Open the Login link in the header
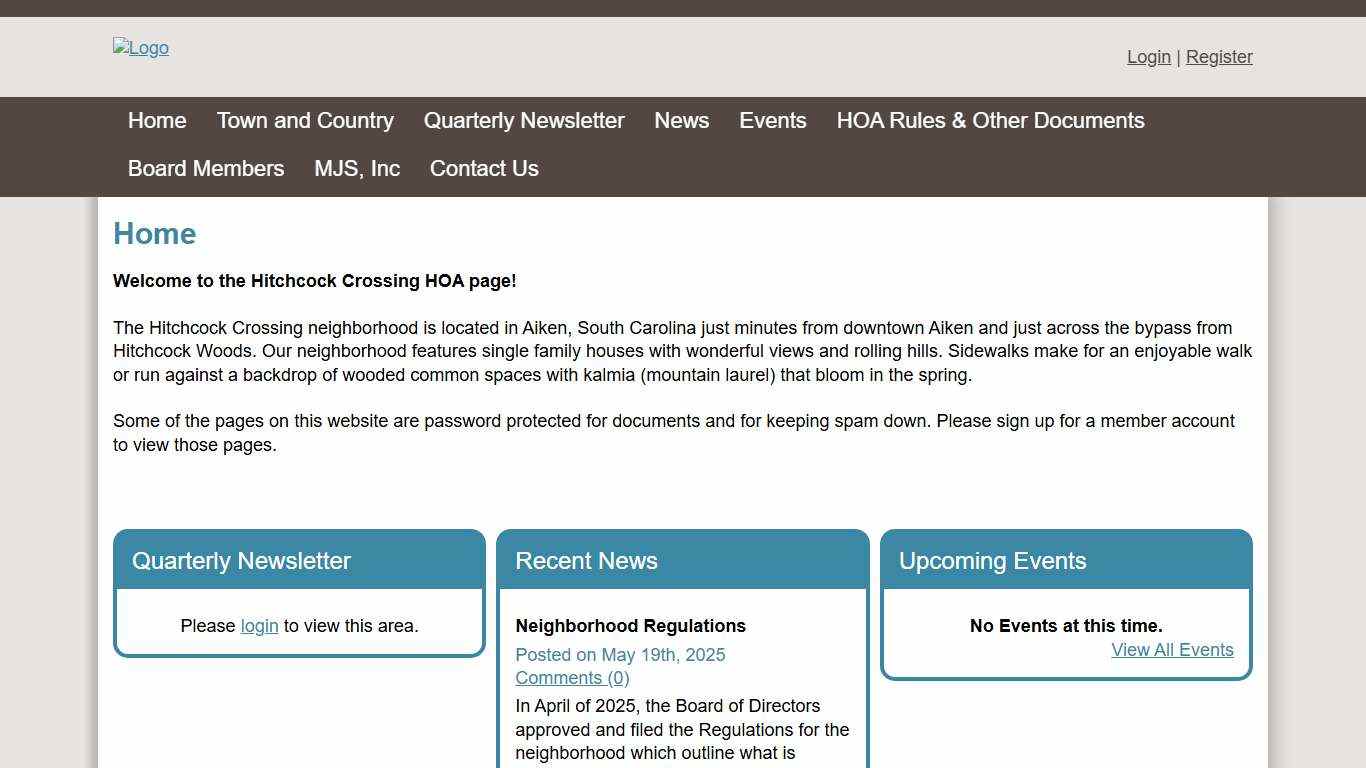This screenshot has width=1366, height=768. coord(1148,57)
